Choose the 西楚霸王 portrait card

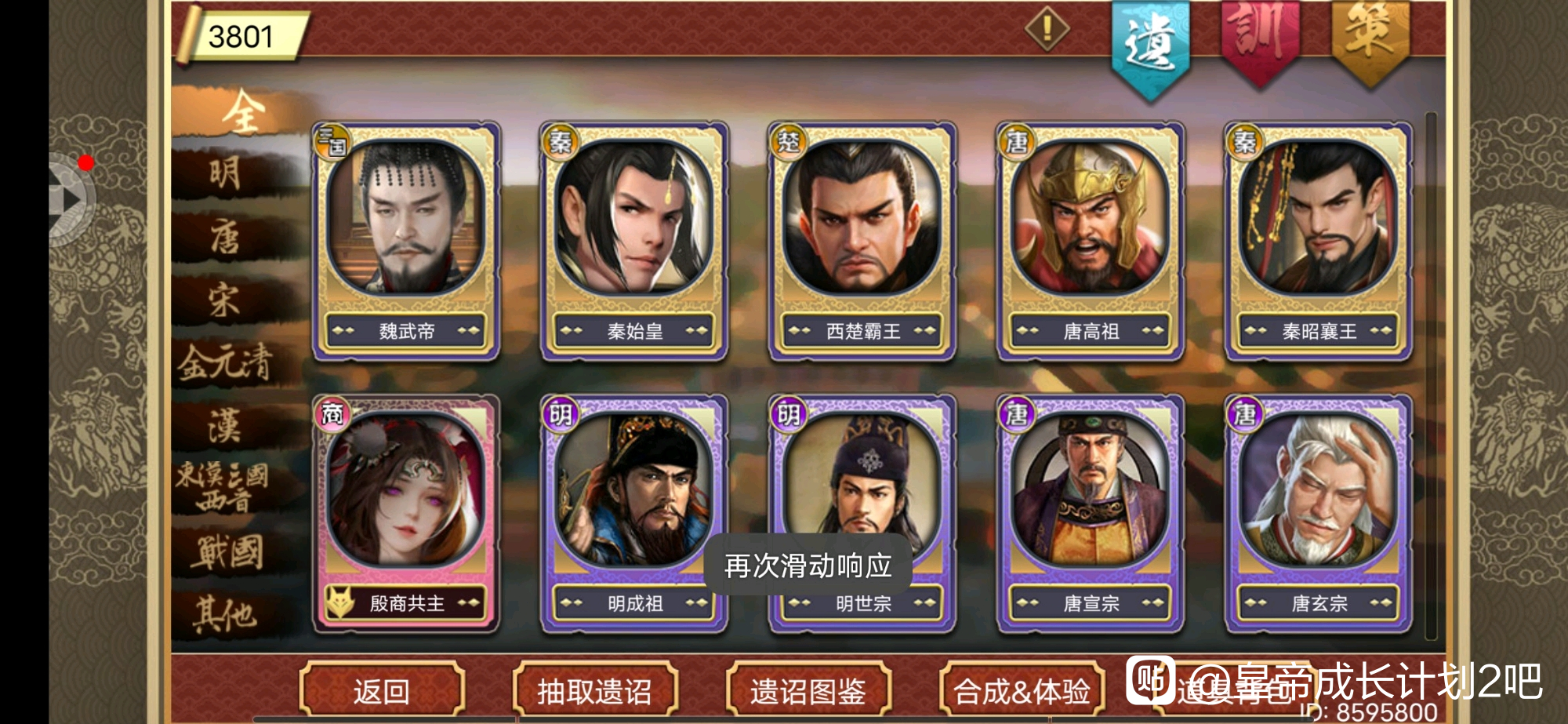pos(862,241)
